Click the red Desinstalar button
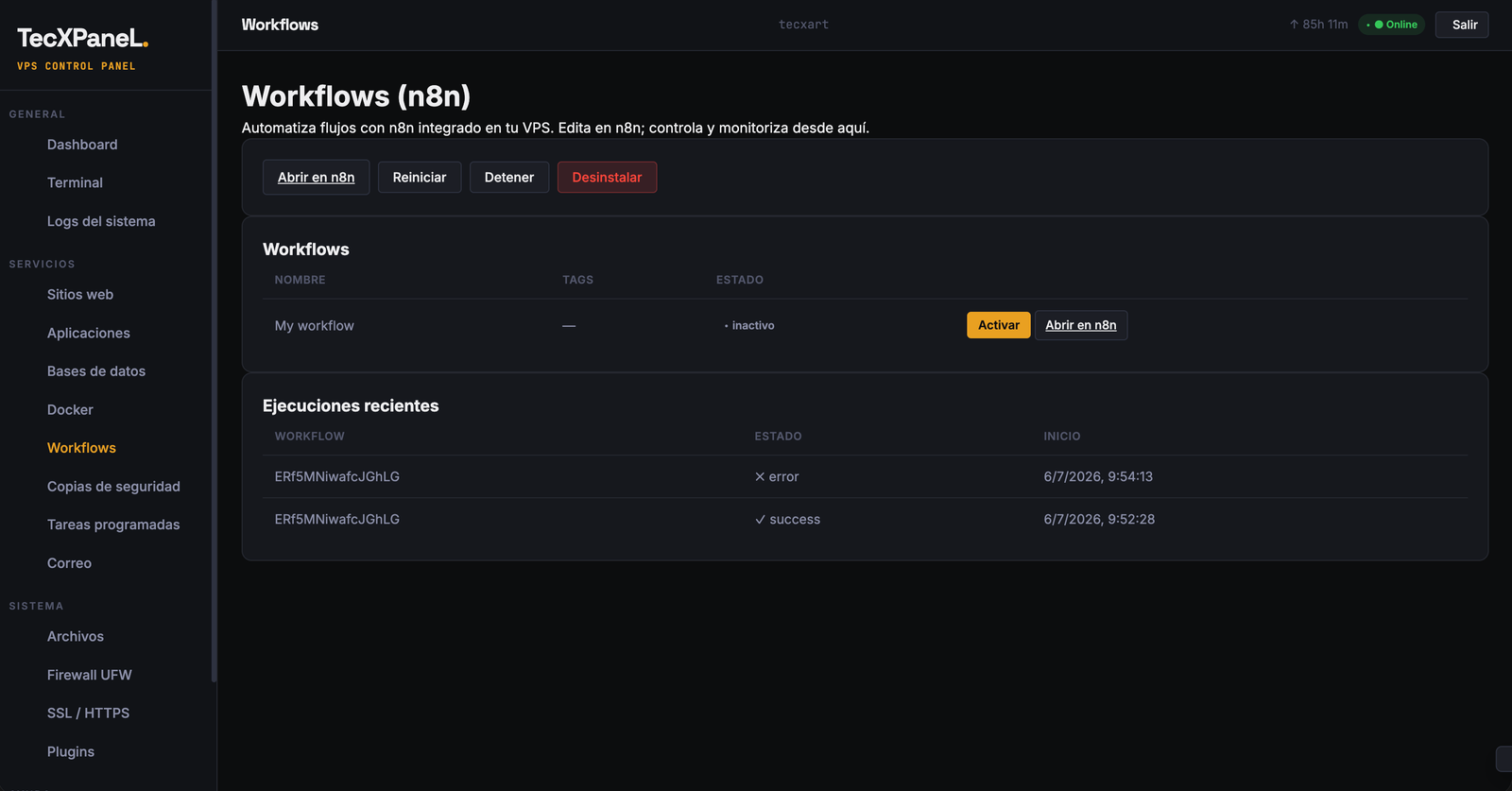The width and height of the screenshot is (1512, 791). point(607,177)
